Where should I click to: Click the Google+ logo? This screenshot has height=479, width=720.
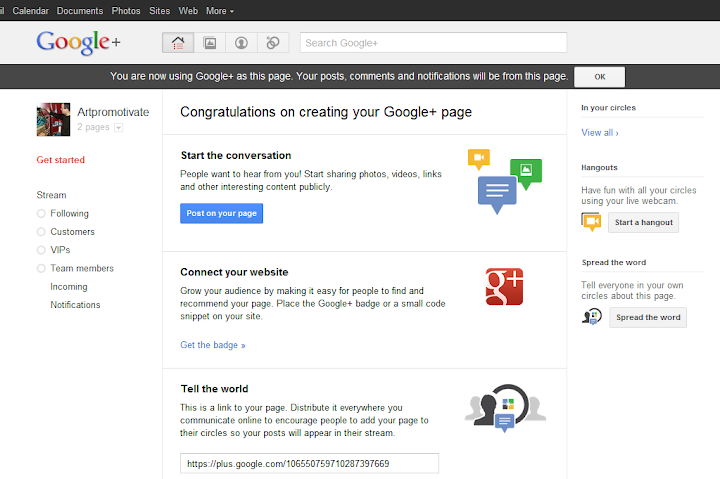click(79, 42)
